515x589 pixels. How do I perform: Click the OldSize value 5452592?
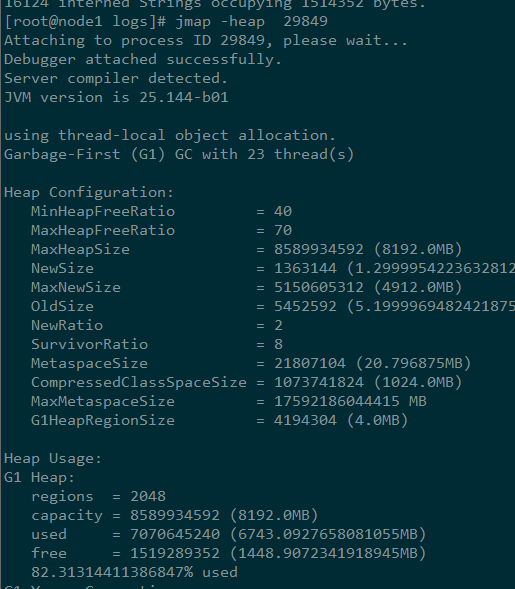(x=305, y=306)
